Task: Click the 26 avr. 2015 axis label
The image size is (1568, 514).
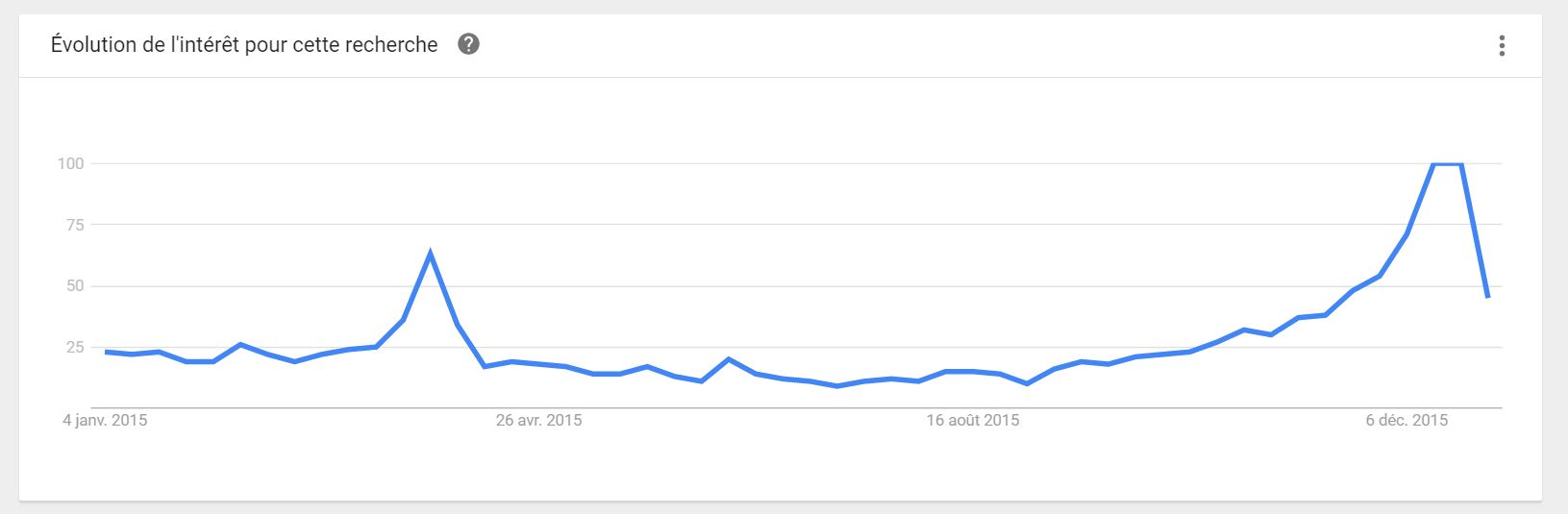Action: pyautogui.click(x=538, y=420)
